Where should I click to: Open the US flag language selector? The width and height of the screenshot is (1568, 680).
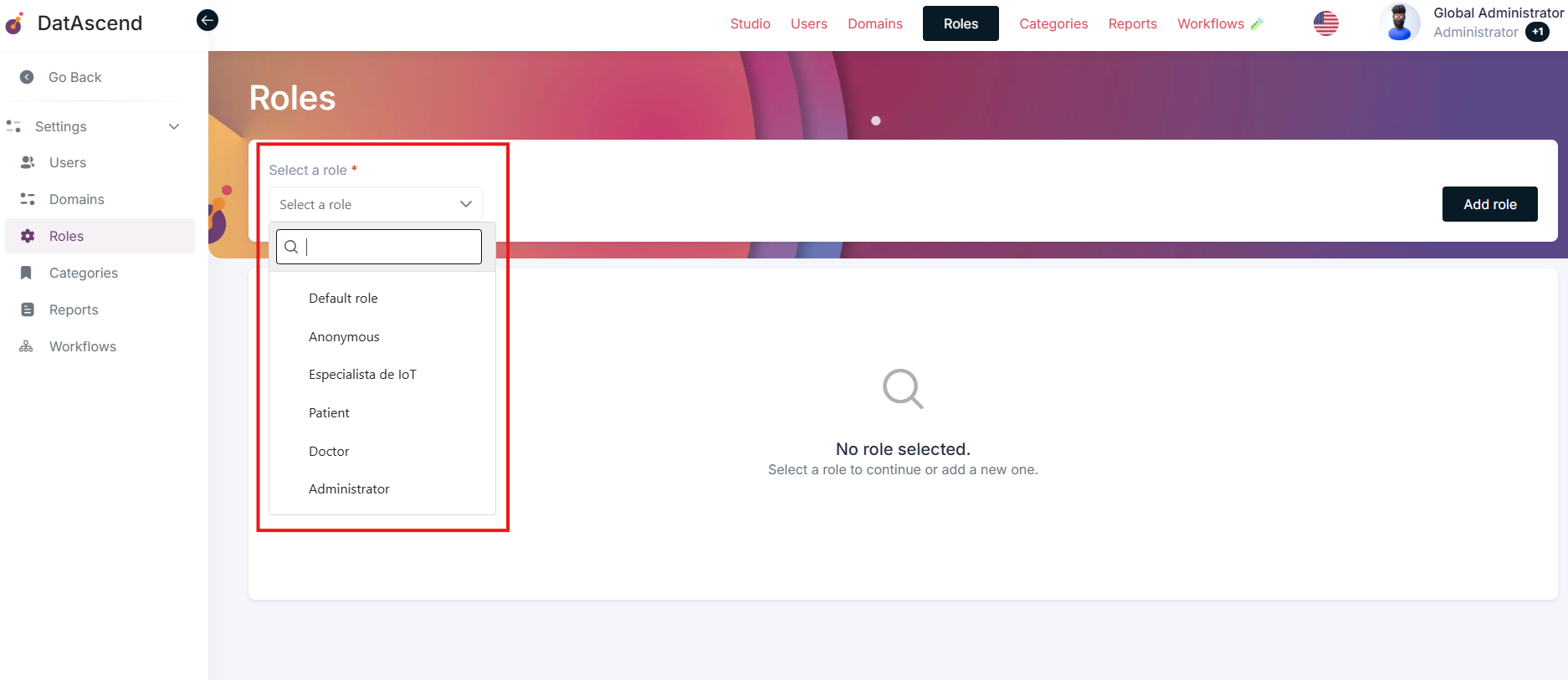click(1325, 23)
